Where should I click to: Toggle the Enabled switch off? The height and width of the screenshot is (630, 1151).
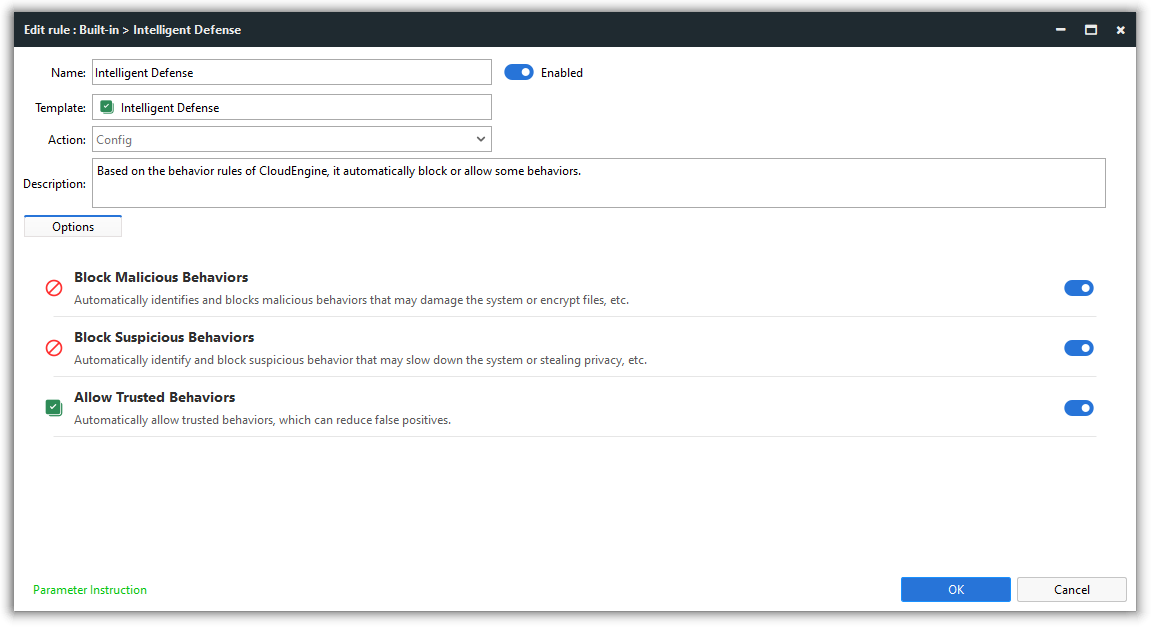click(x=518, y=72)
